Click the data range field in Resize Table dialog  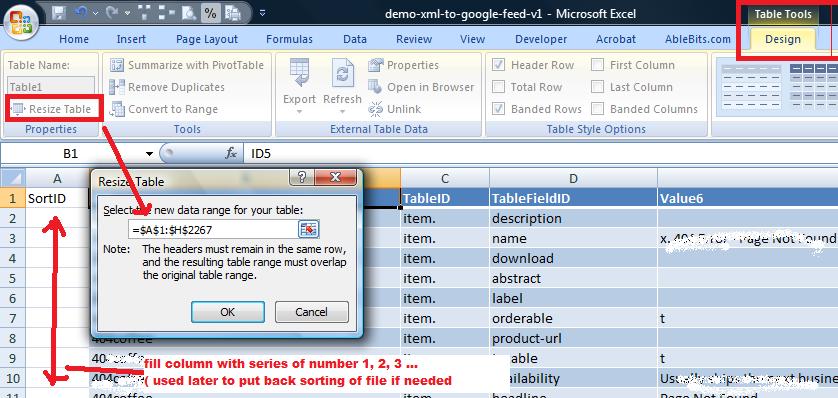pos(213,229)
